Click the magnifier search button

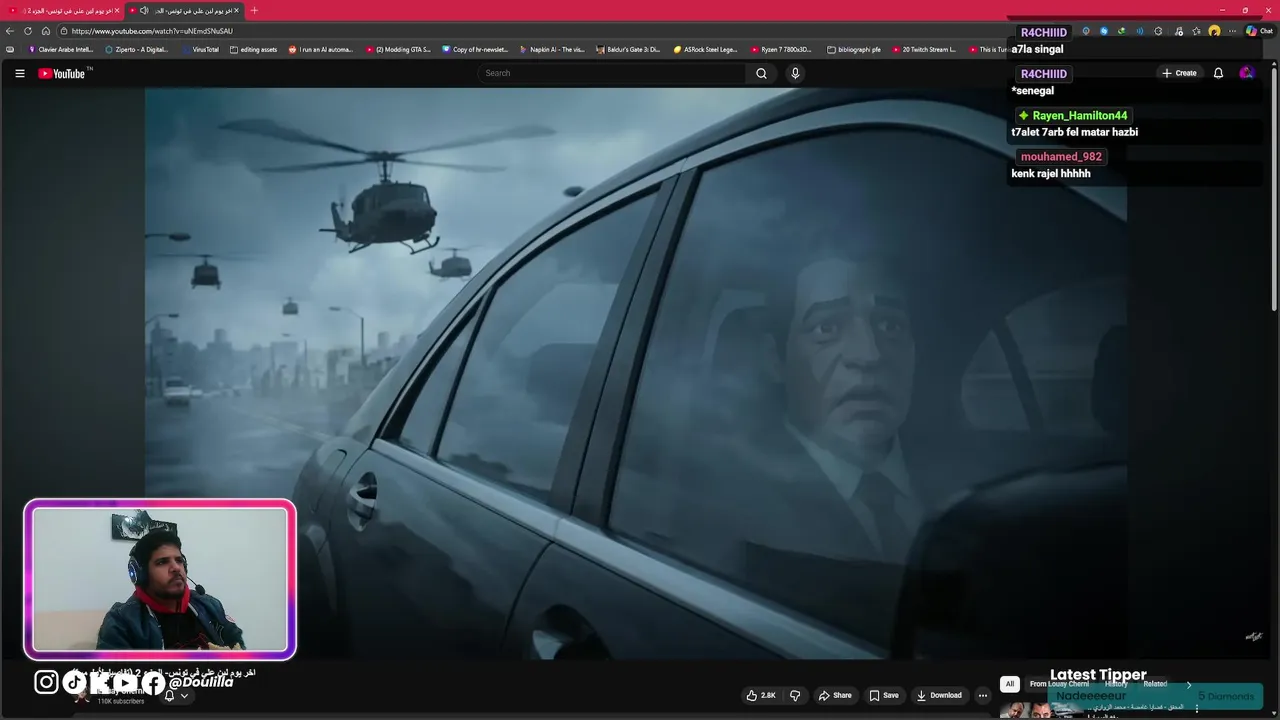tap(761, 73)
